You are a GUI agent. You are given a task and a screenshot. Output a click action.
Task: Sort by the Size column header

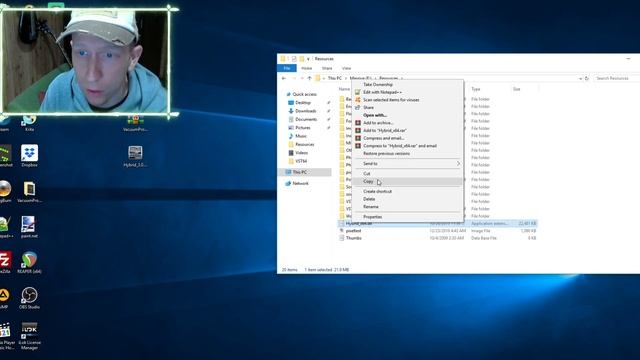click(x=517, y=89)
